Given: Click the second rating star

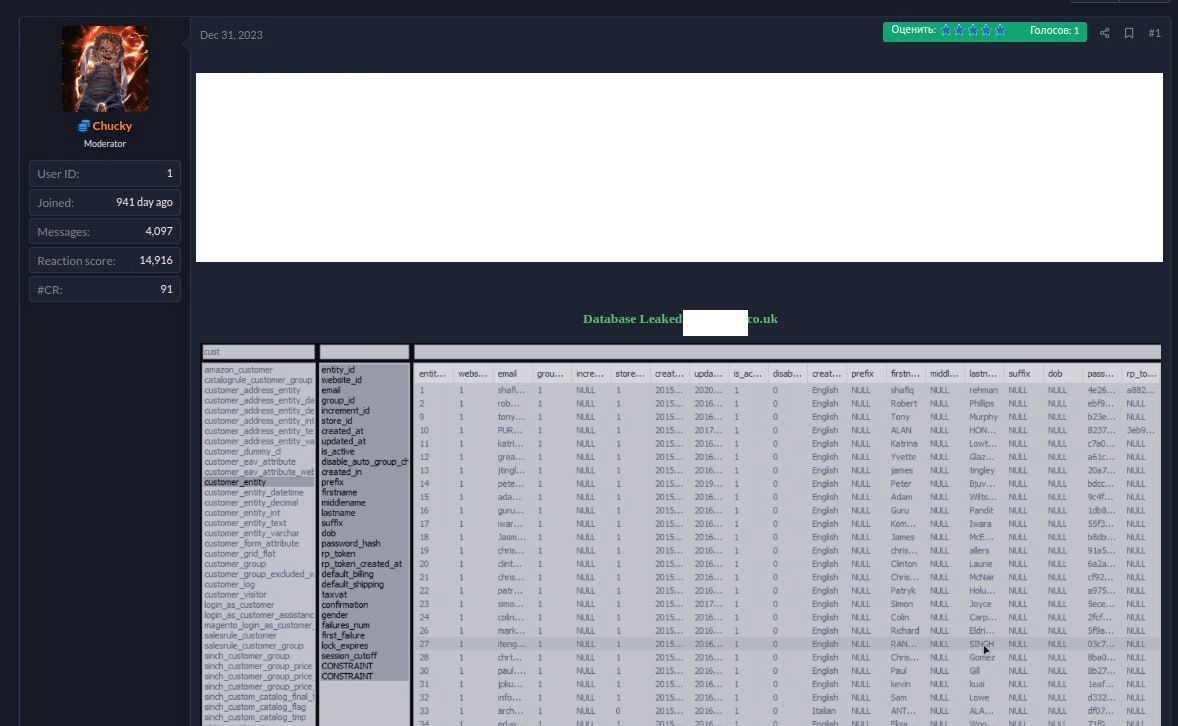Looking at the screenshot, I should 958,31.
